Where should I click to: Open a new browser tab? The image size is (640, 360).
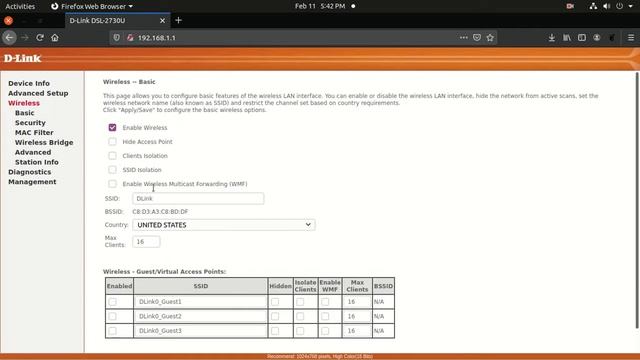(x=178, y=20)
